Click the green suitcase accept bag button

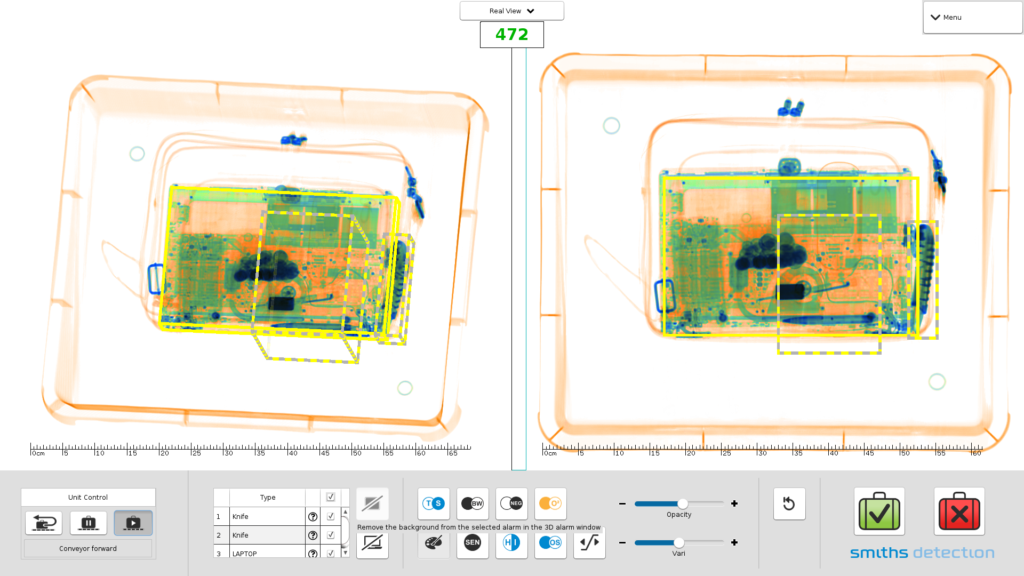tap(879, 511)
